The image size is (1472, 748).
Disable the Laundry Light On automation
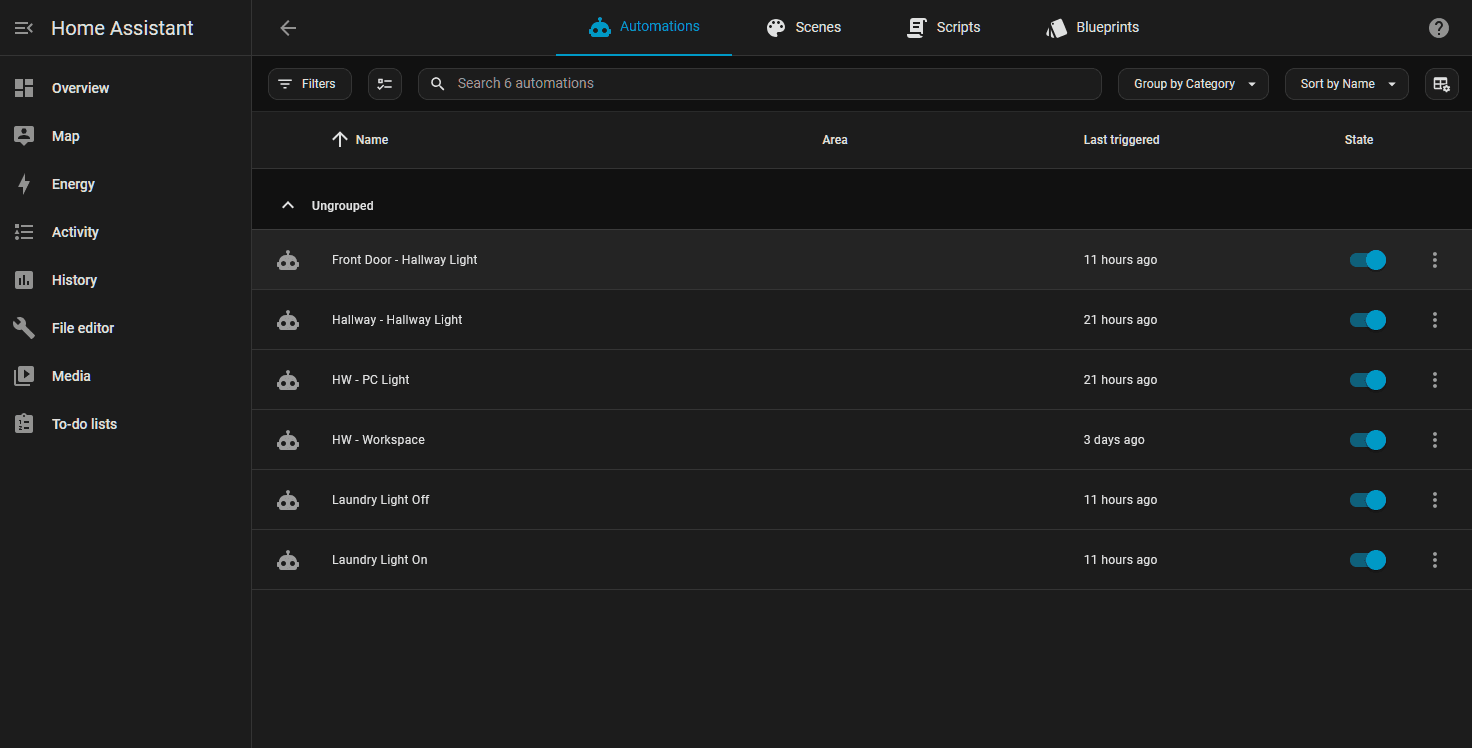pyautogui.click(x=1367, y=560)
